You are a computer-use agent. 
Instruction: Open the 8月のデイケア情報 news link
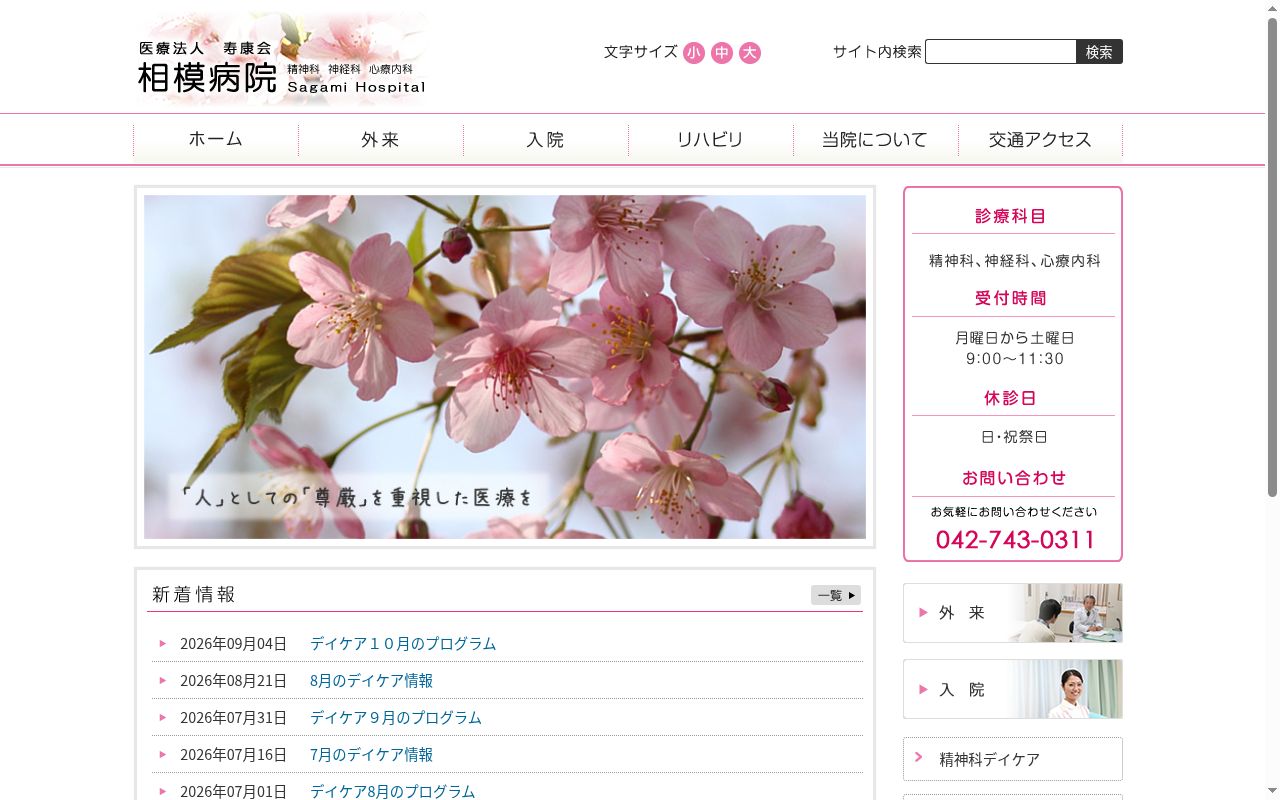tap(371, 680)
